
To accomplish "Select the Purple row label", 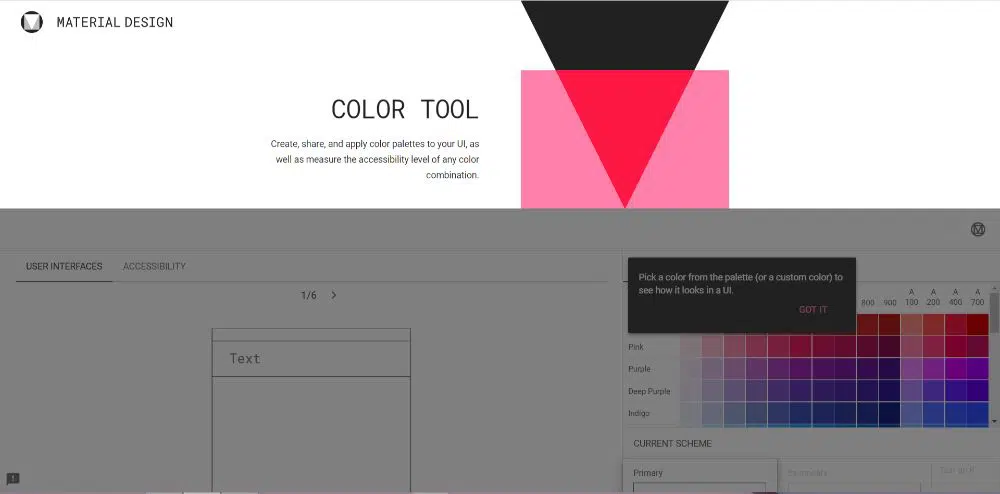I will [638, 369].
